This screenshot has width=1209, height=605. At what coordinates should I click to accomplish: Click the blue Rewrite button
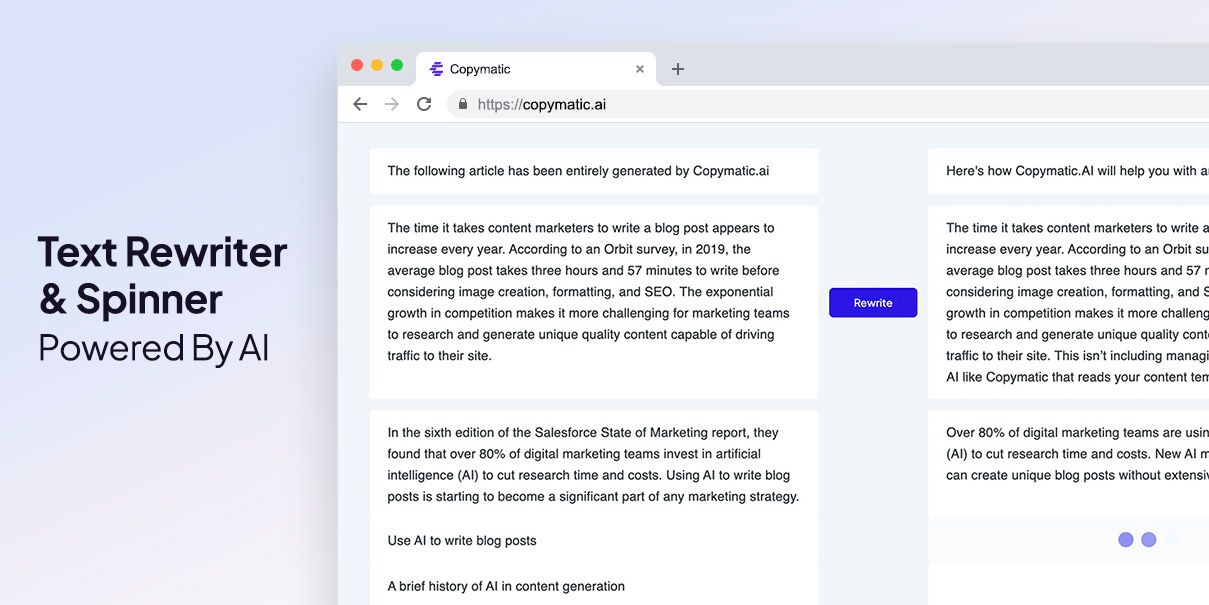point(873,303)
